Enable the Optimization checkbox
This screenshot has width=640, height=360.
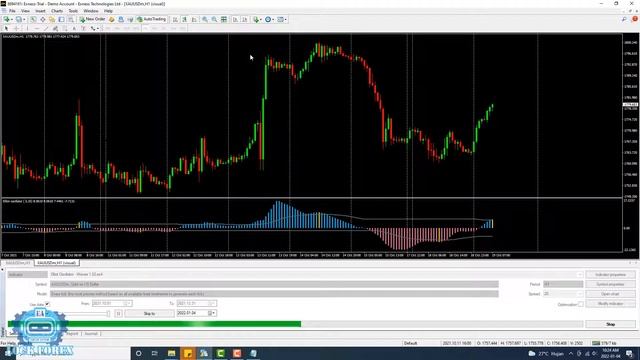click(x=580, y=304)
